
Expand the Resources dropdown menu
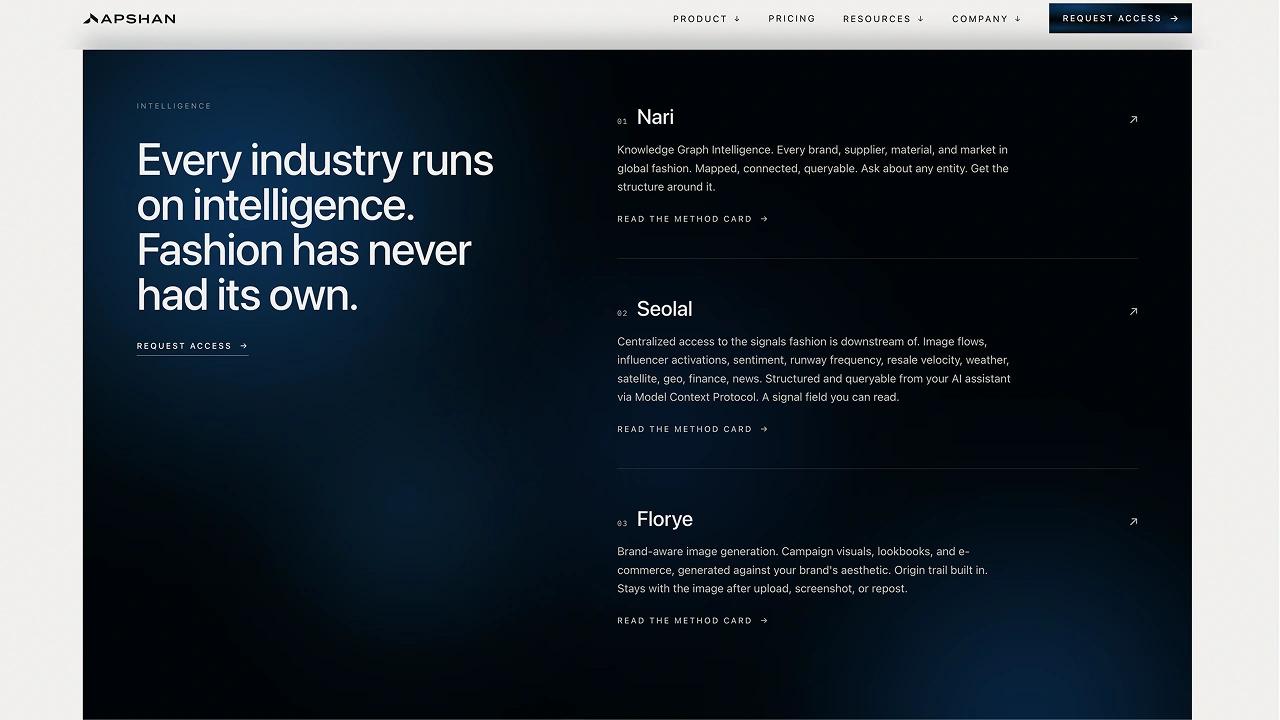(x=883, y=18)
